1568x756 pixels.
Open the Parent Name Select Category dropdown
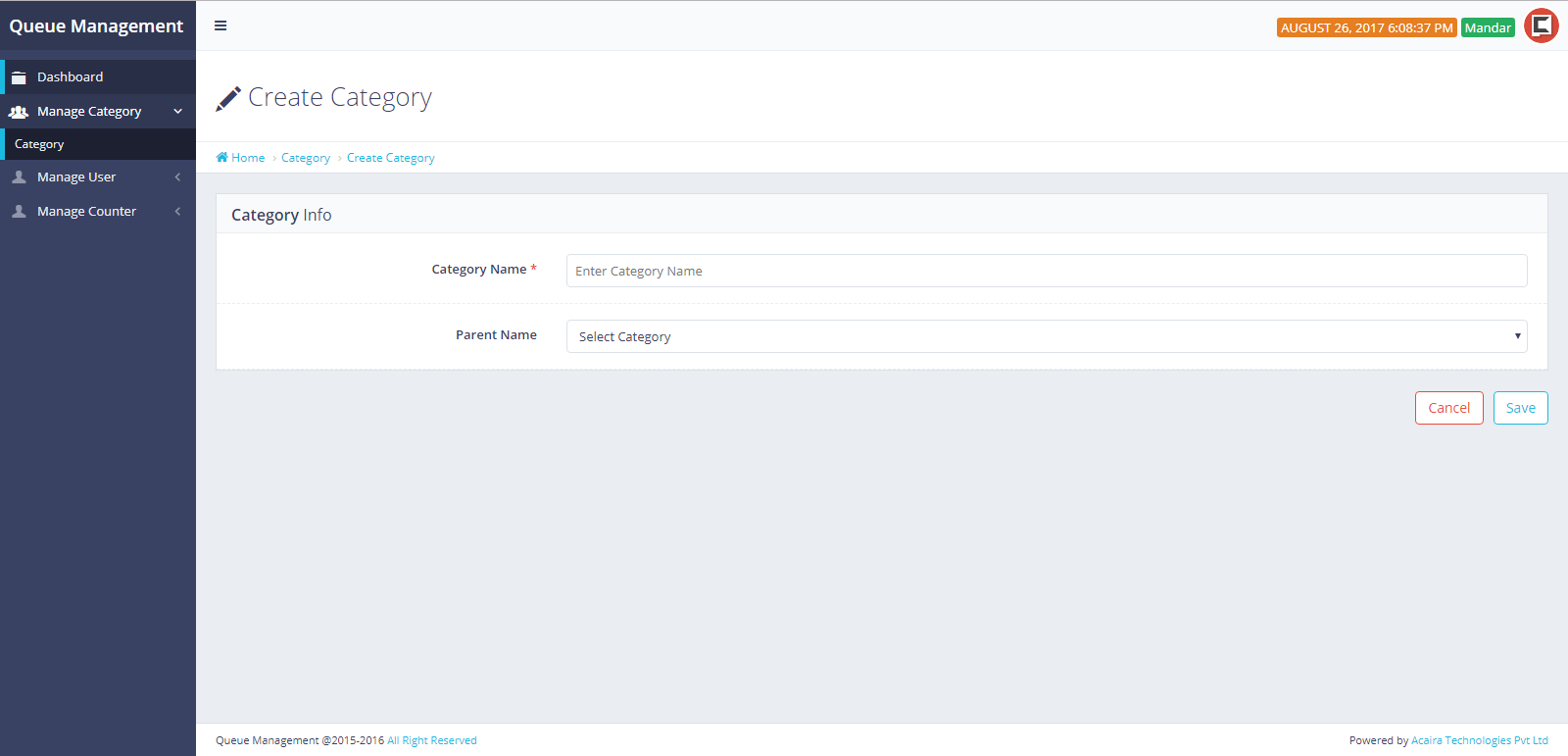(1046, 336)
